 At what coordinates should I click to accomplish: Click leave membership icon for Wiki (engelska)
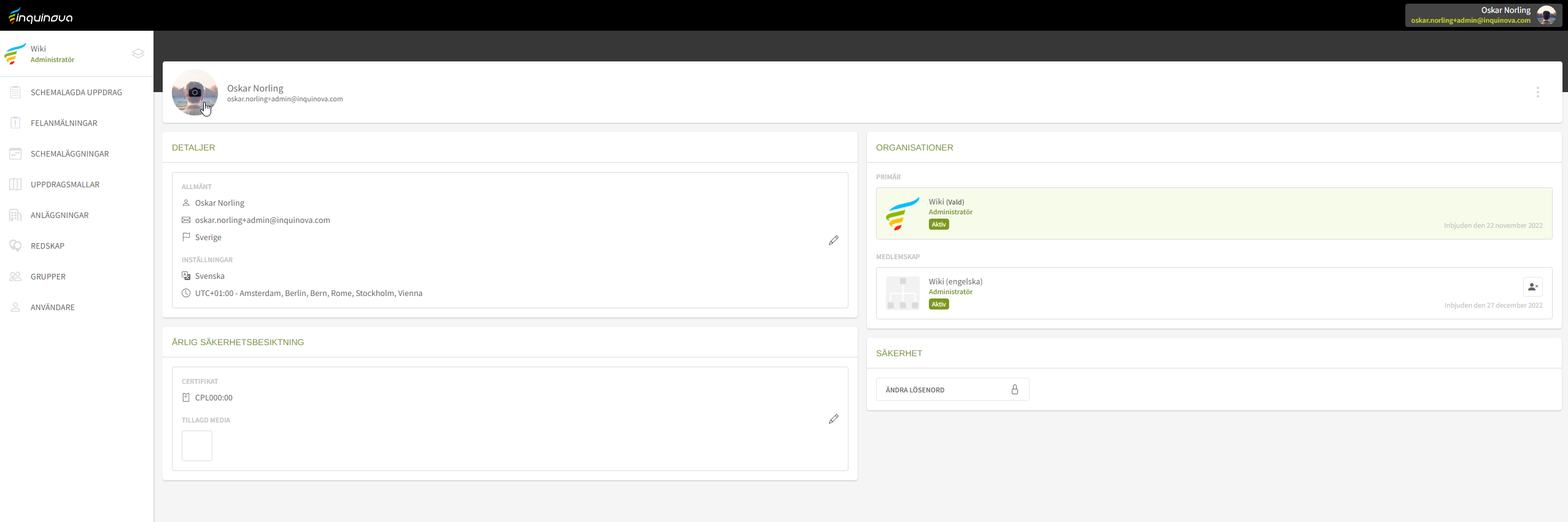click(1532, 287)
